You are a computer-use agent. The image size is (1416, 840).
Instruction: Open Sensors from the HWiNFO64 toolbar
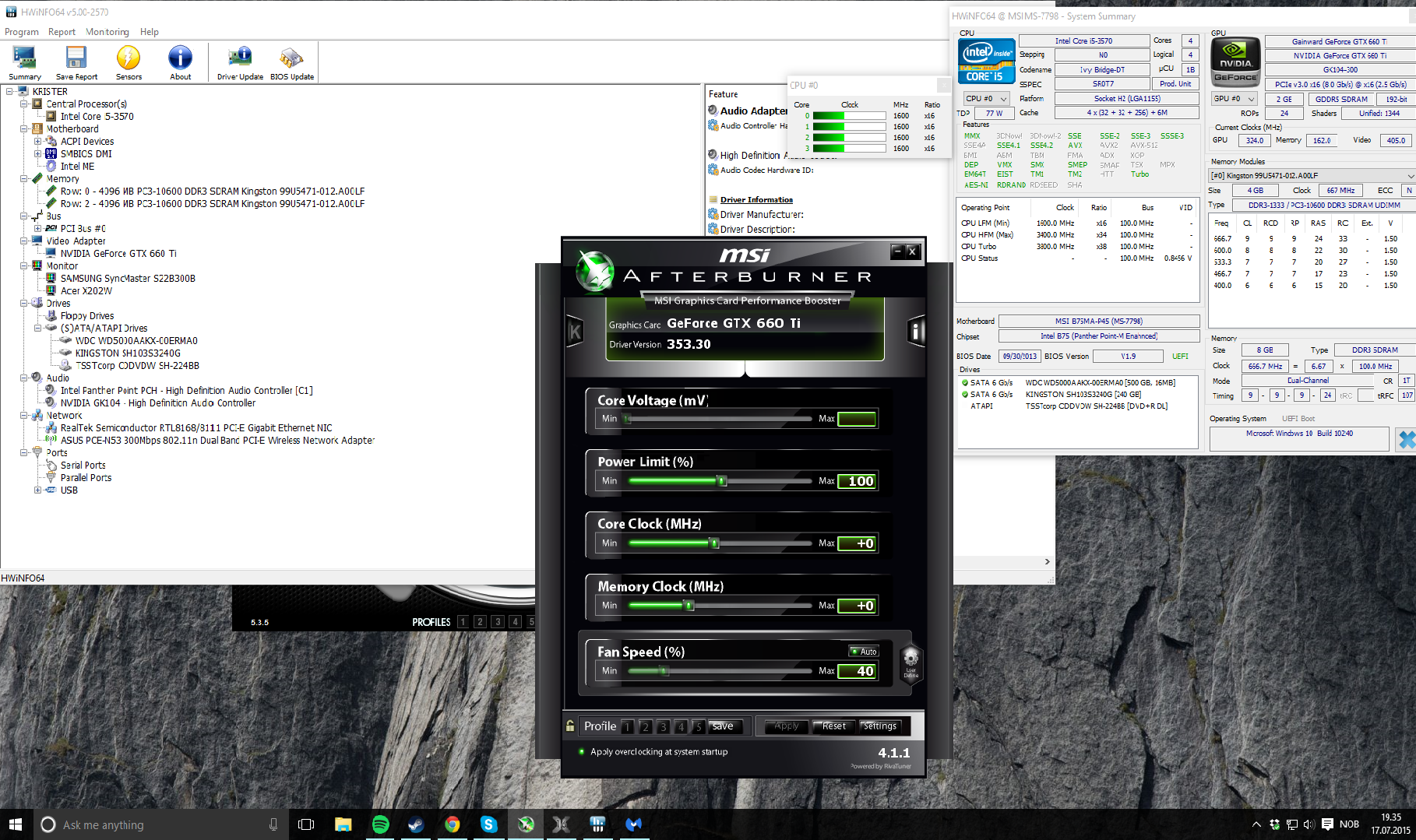pos(129,62)
